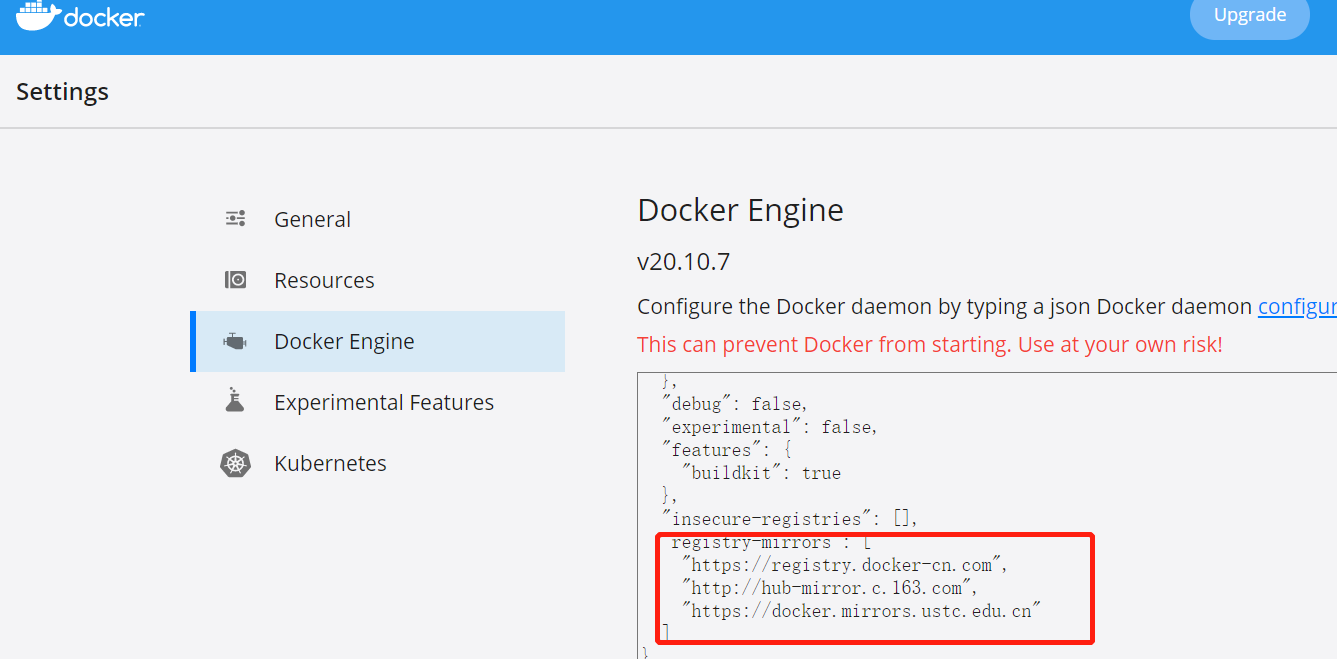Go to Experimental Features settings
The image size is (1337, 659).
click(384, 403)
